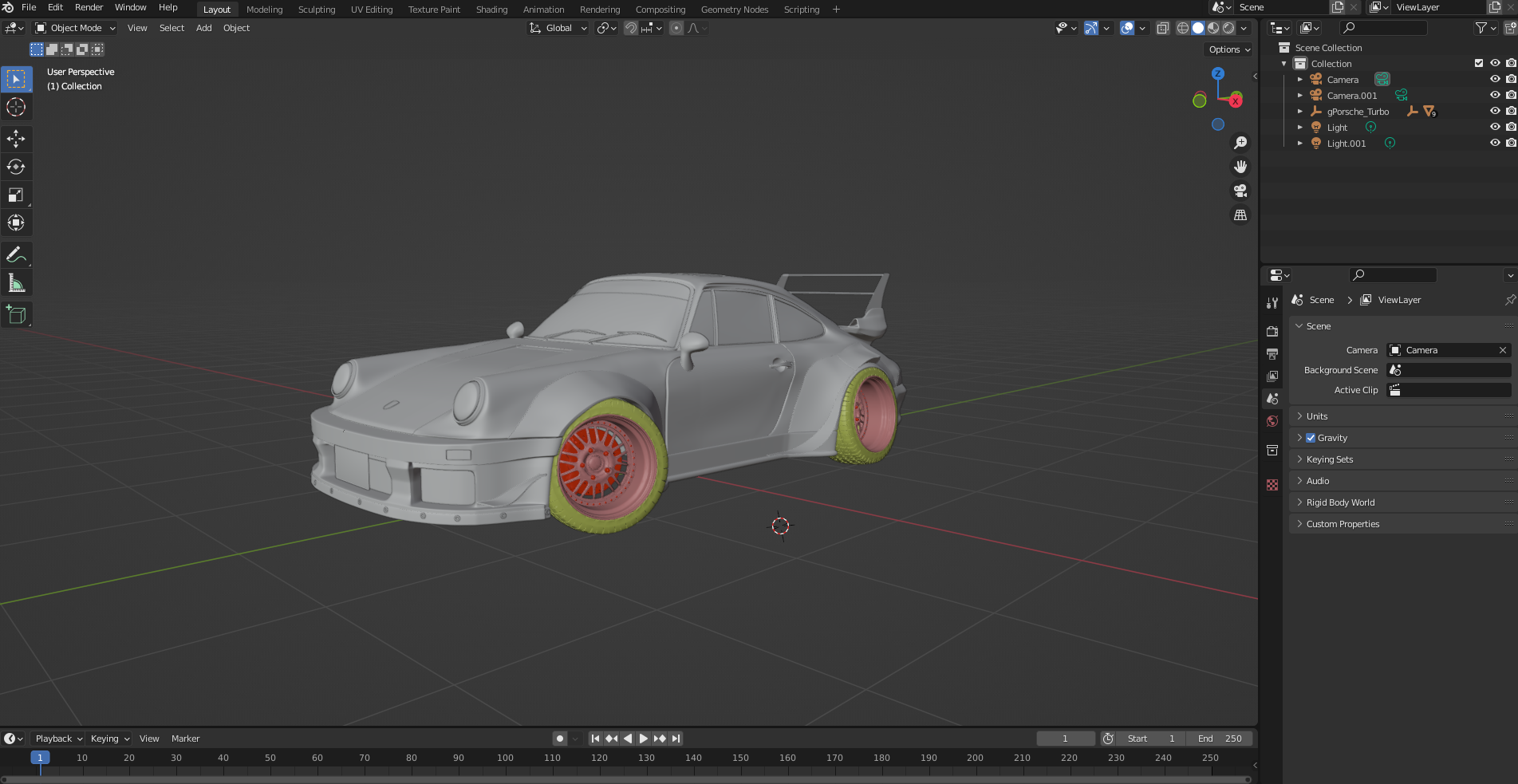Toggle snapping magnet button
The width and height of the screenshot is (1518, 784).
coord(631,28)
